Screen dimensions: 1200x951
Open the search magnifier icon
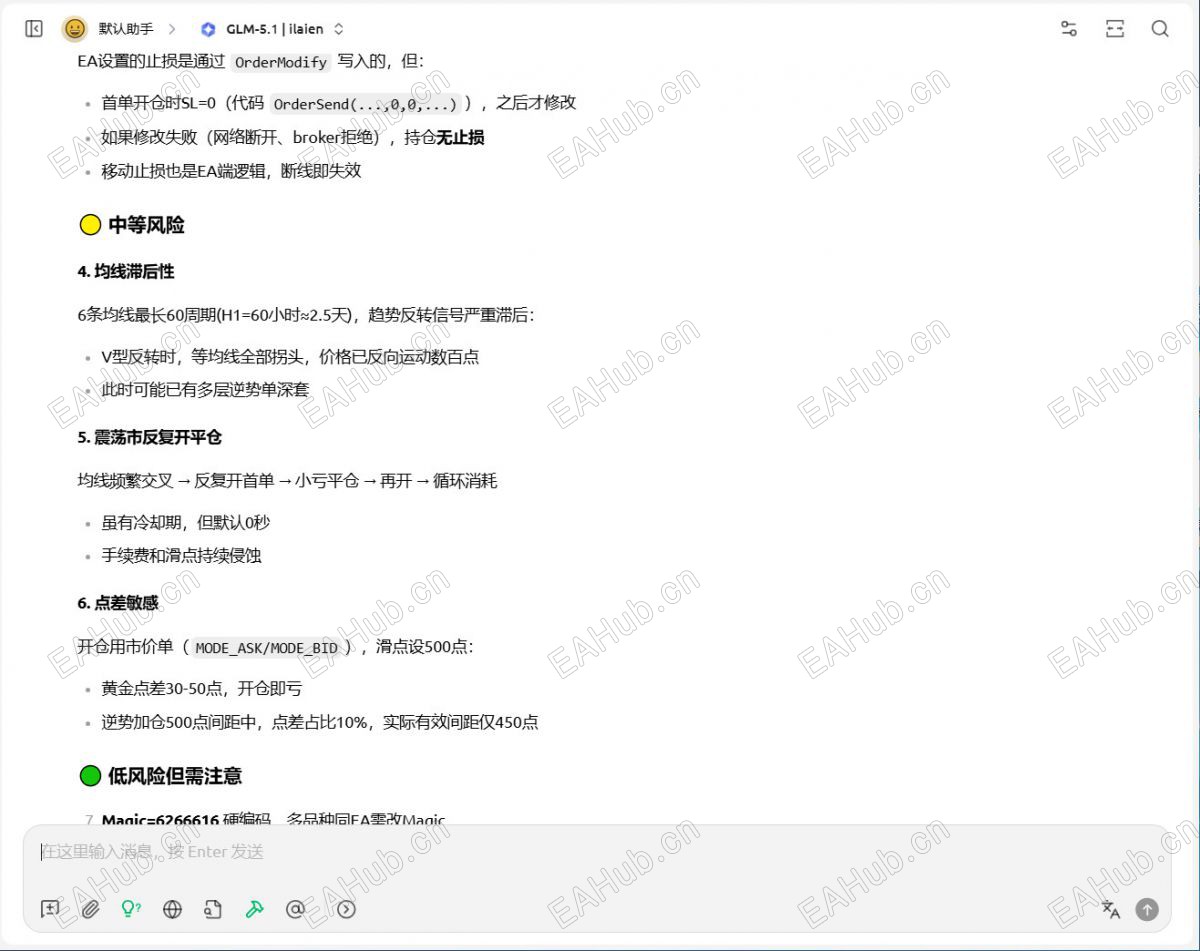[1160, 29]
